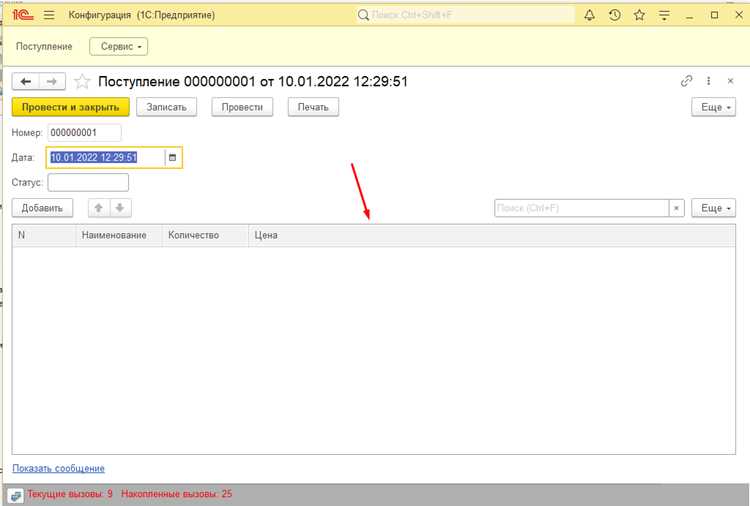Copy link to document icon
The width and height of the screenshot is (750, 506).
tap(686, 81)
